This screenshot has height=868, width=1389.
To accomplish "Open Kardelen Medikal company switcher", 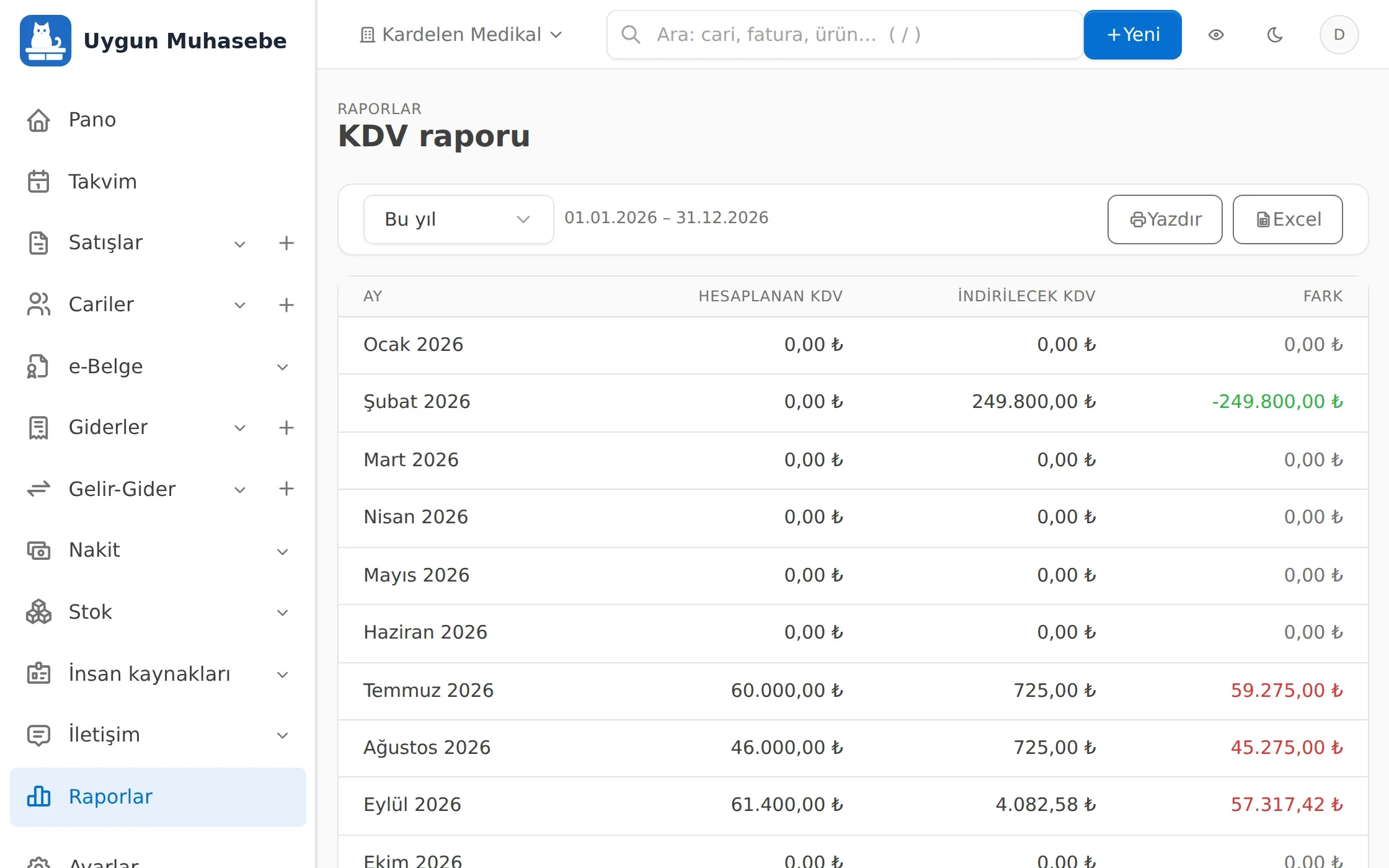I will coord(461,35).
